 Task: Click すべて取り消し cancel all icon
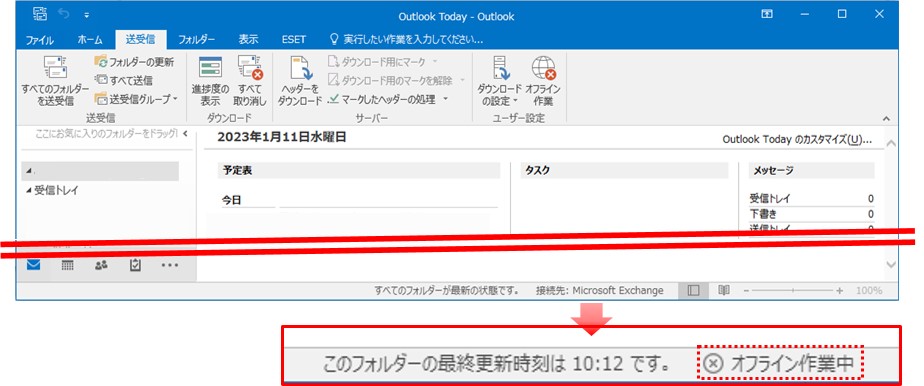pos(250,81)
